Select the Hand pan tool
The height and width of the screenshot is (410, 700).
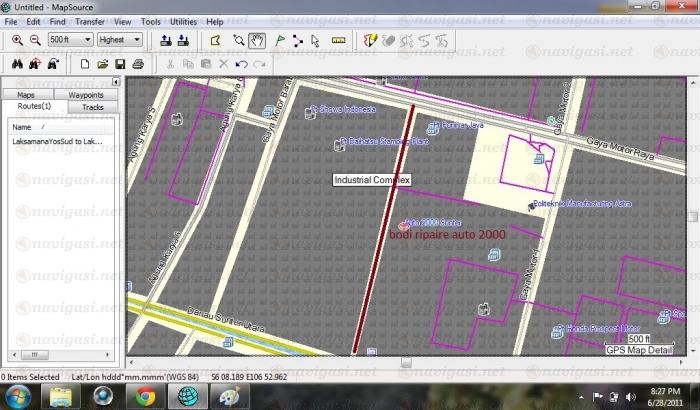click(x=256, y=40)
